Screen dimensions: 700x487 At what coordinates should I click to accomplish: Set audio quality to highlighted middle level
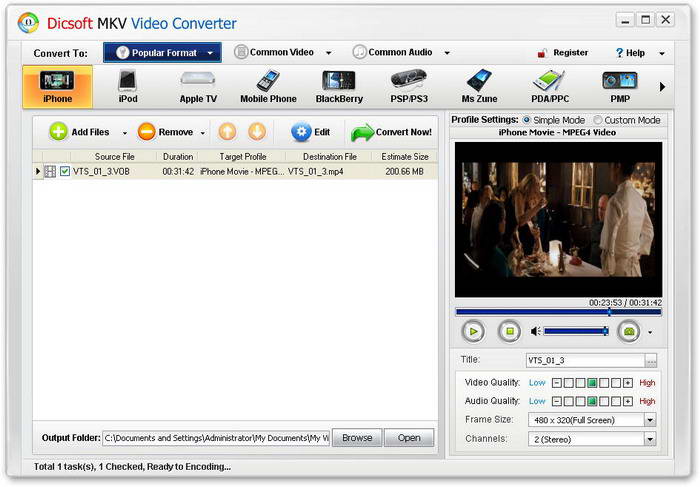592,401
